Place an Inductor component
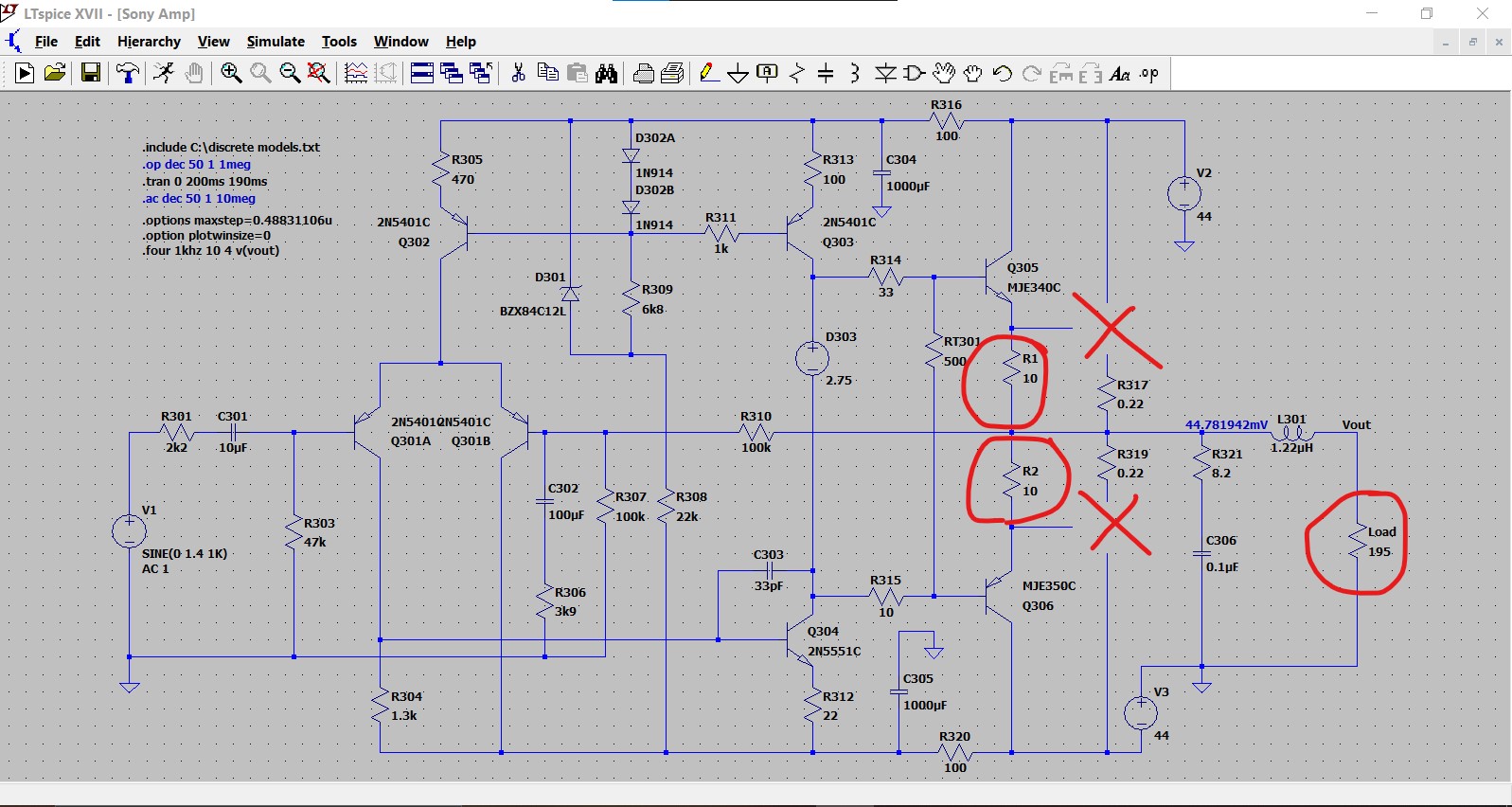This screenshot has width=1512, height=807. [x=855, y=73]
